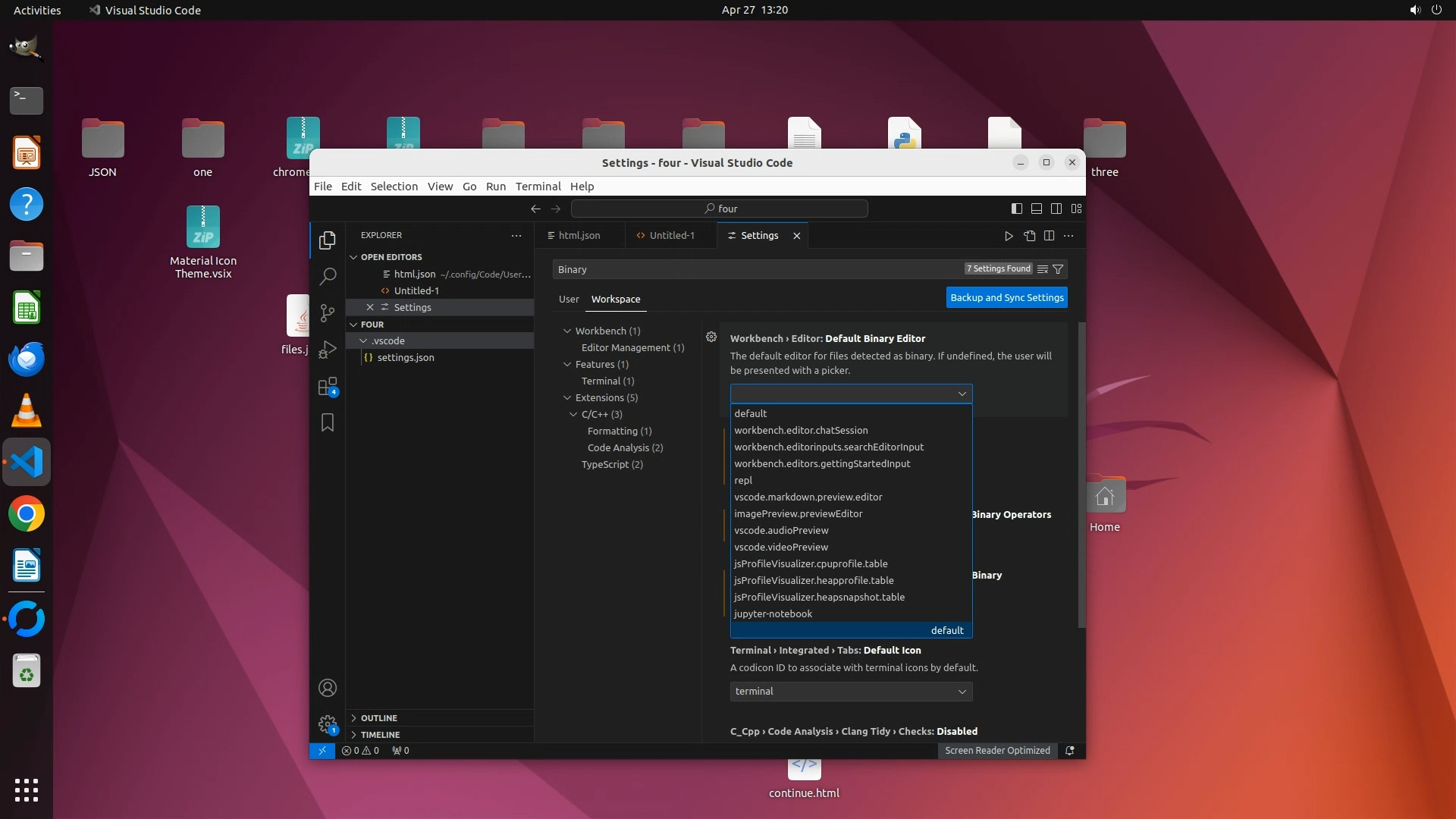This screenshot has width=1456, height=819.
Task: Open Run and Debug view
Action: click(x=328, y=349)
